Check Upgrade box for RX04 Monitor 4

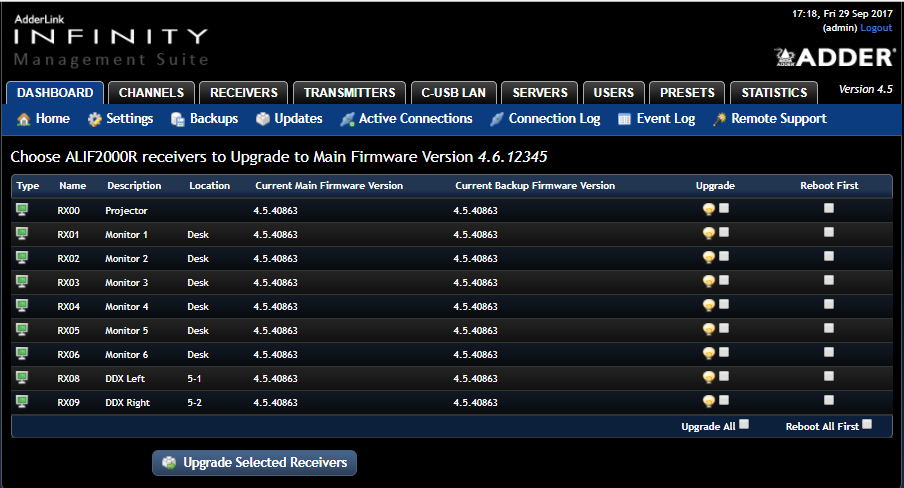(x=724, y=304)
